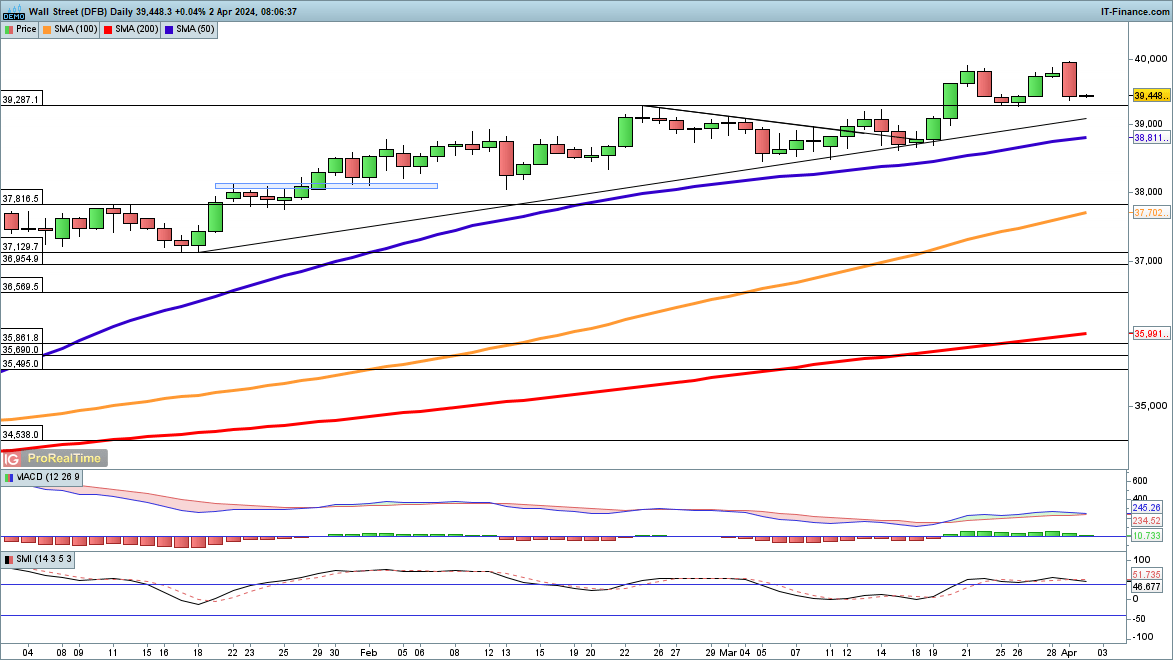Click the 37,816.5 level label
Viewport: 1173px width, 660px height.
[x=21, y=198]
